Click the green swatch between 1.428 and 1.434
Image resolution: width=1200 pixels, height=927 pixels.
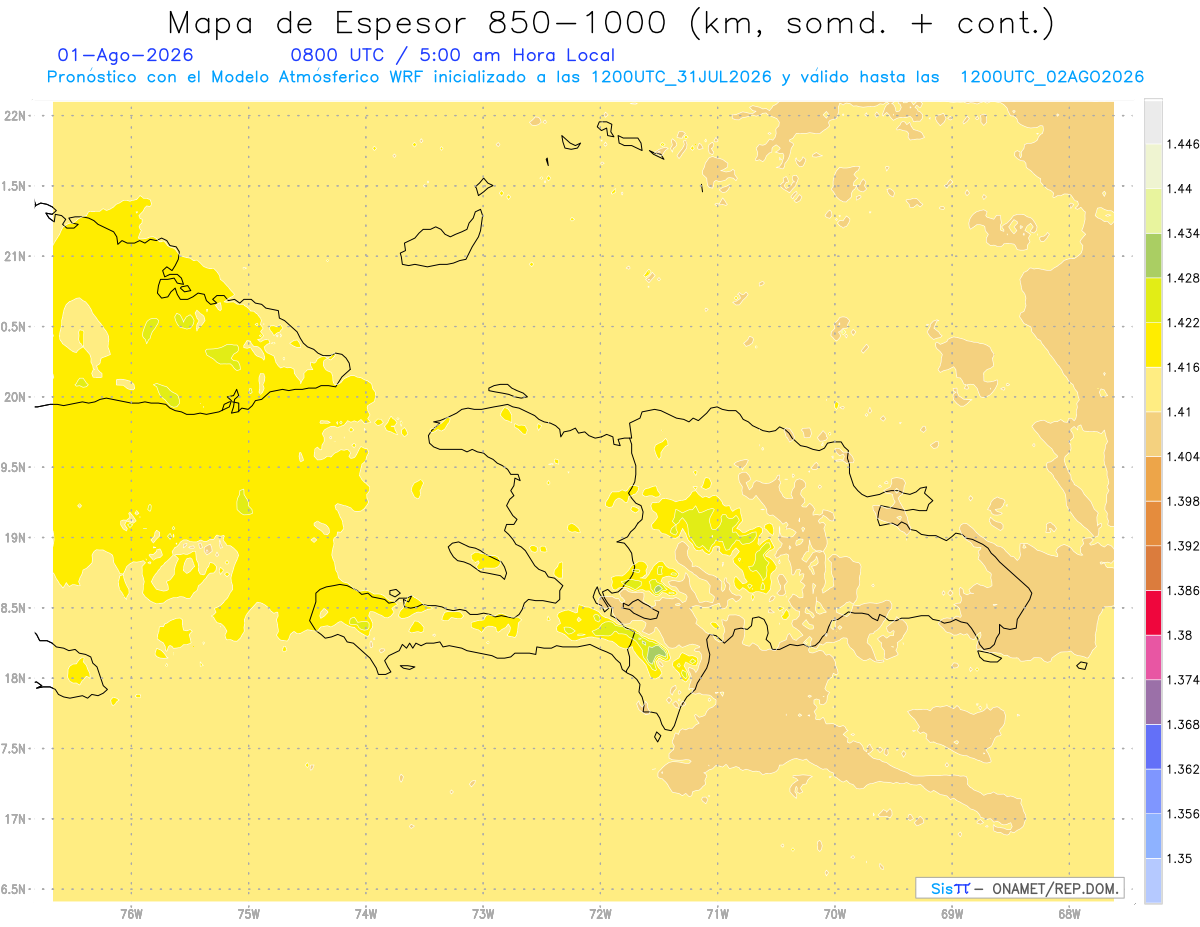(1153, 255)
